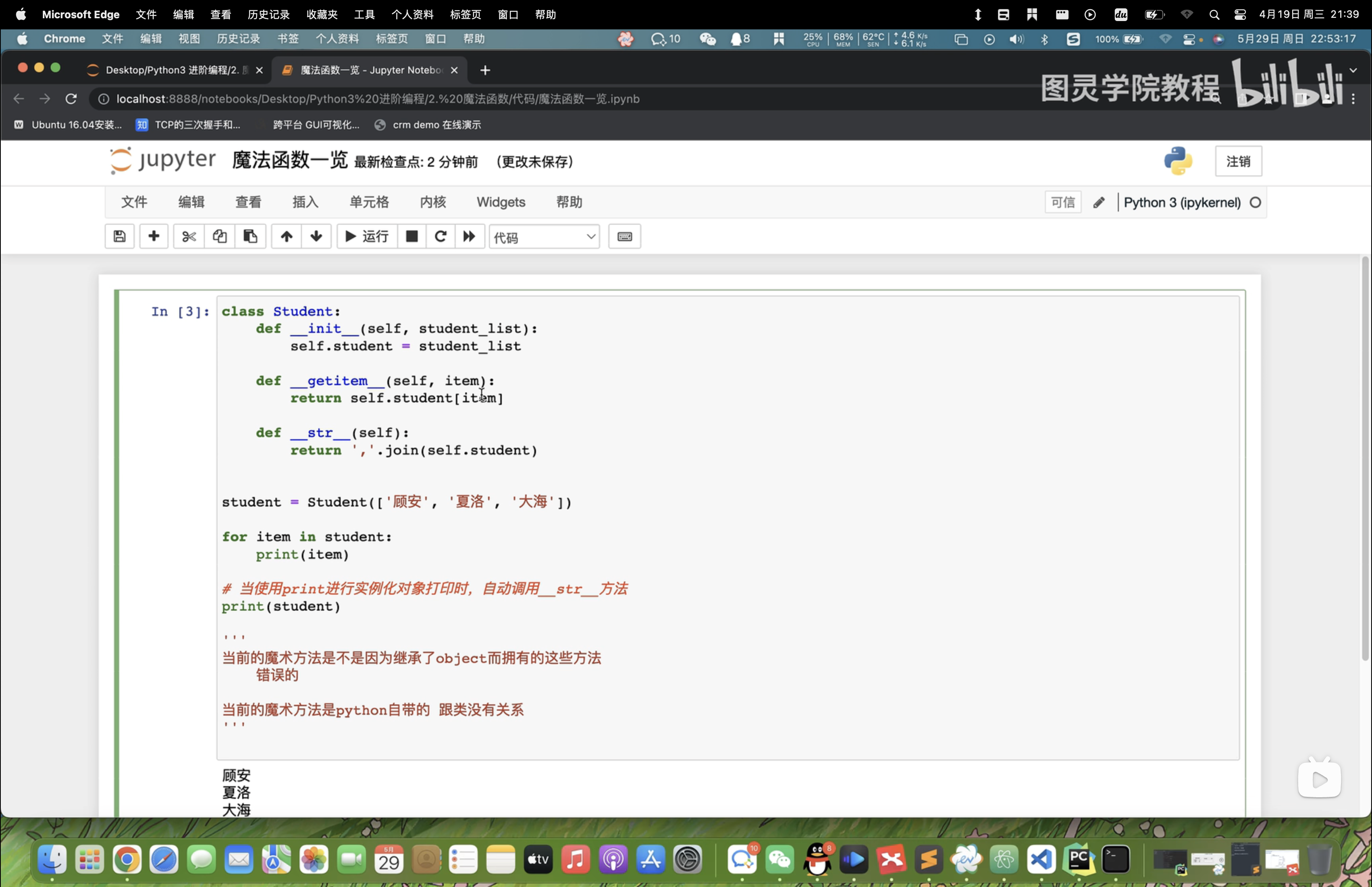Go back in Chrome navigation
The height and width of the screenshot is (887, 1372).
click(19, 98)
